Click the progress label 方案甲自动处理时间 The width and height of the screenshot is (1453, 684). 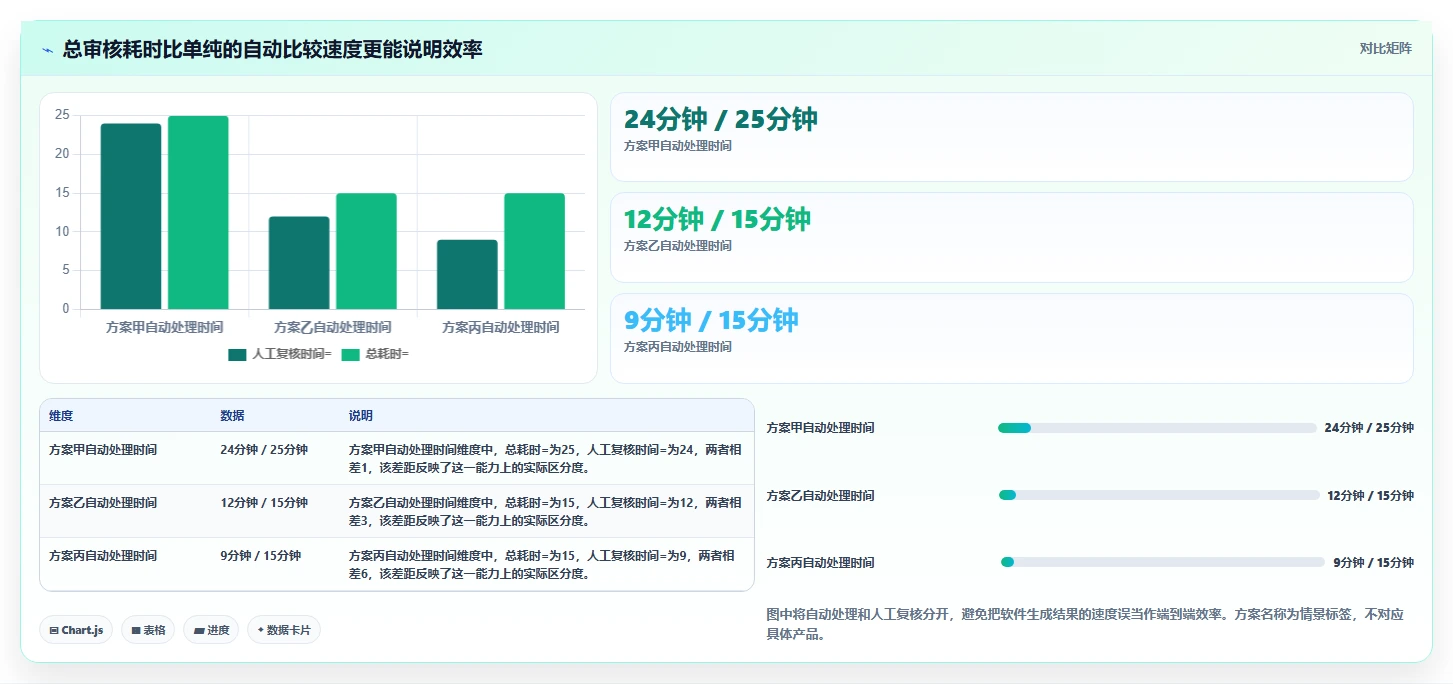coord(820,428)
